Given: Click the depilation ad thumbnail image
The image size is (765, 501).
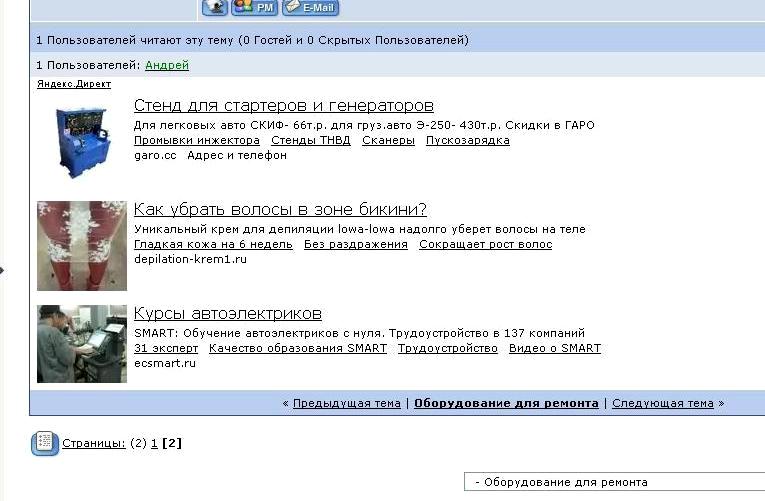Looking at the screenshot, I should click(82, 246).
